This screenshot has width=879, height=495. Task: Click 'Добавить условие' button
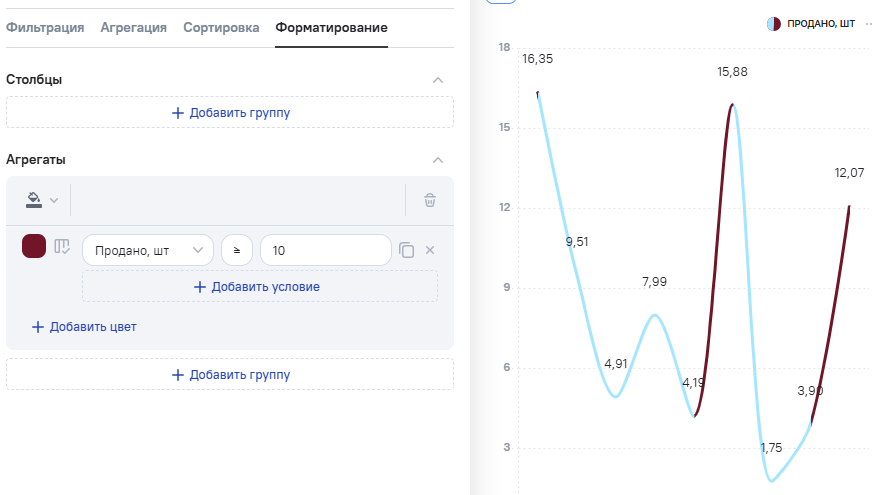click(260, 286)
